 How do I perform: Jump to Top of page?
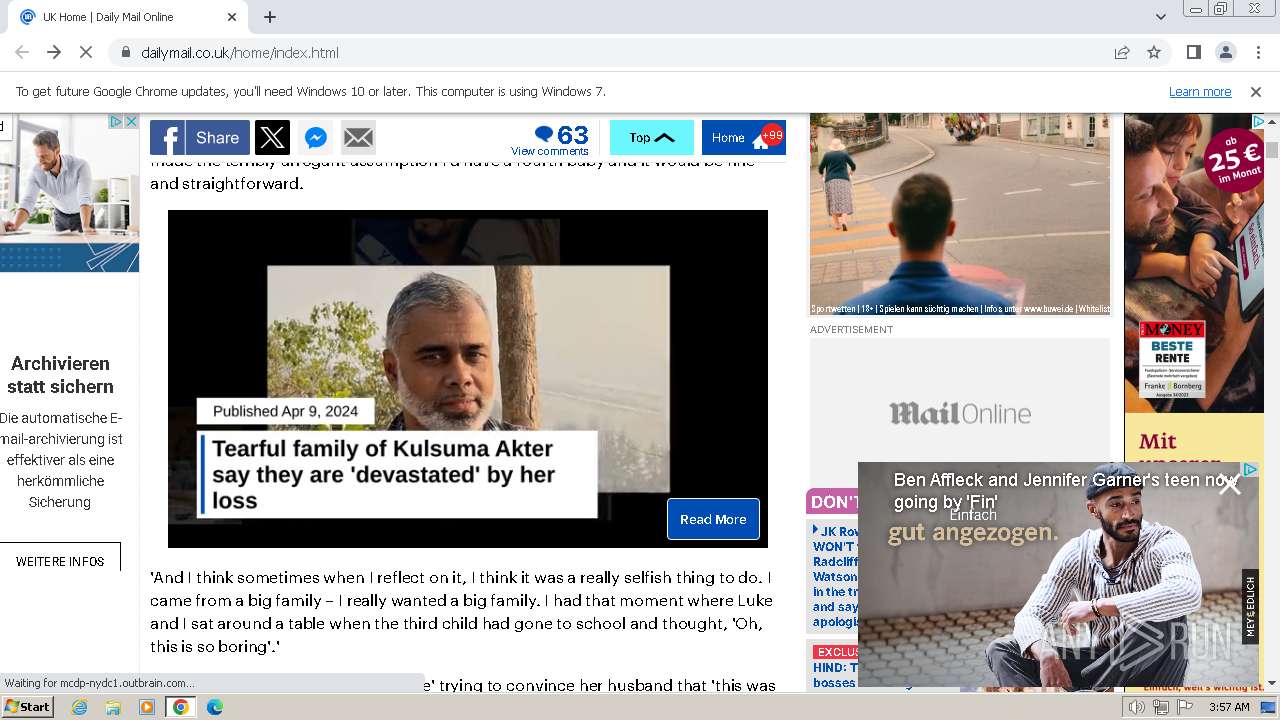(651, 138)
